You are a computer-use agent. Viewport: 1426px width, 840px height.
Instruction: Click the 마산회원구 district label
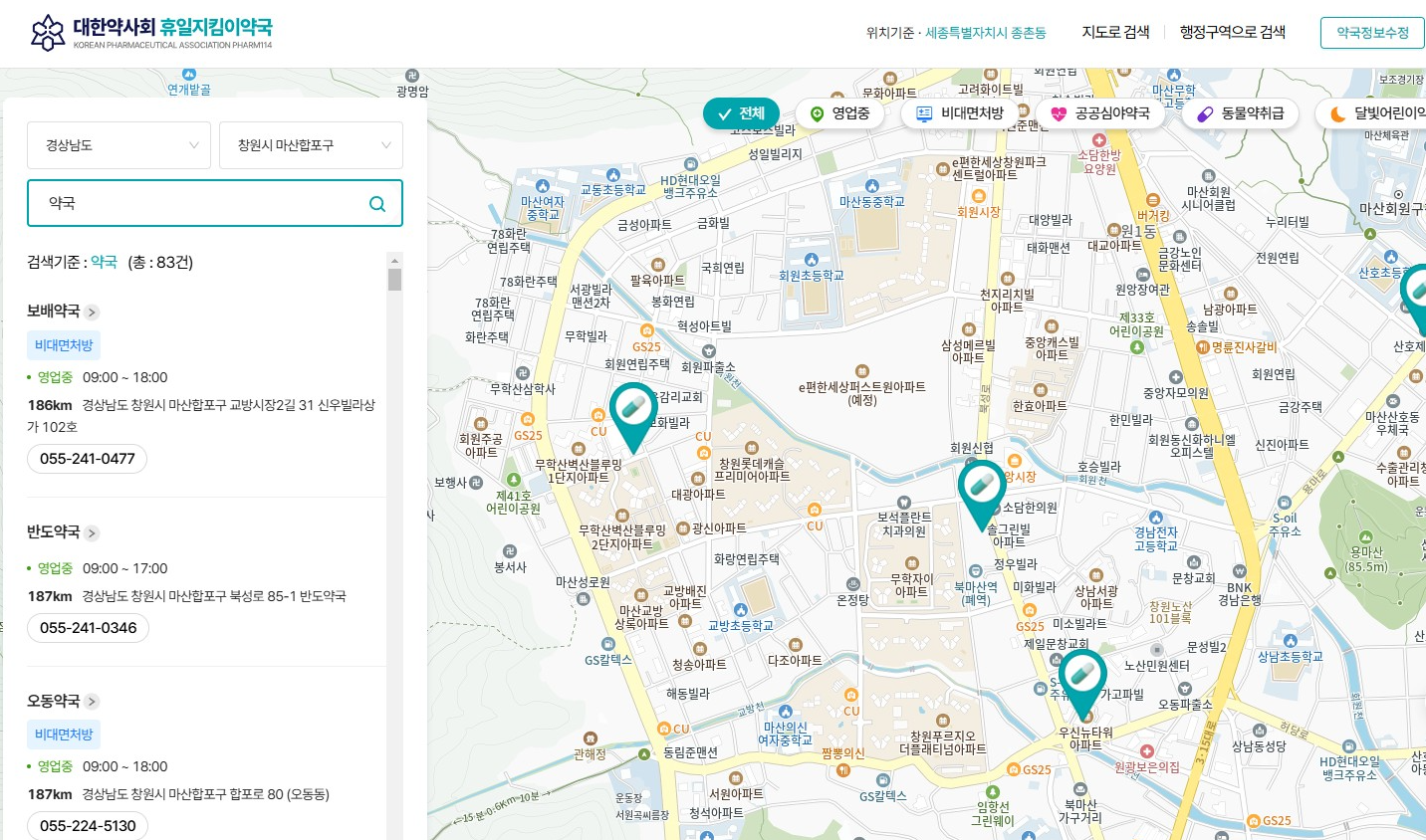(x=1392, y=209)
